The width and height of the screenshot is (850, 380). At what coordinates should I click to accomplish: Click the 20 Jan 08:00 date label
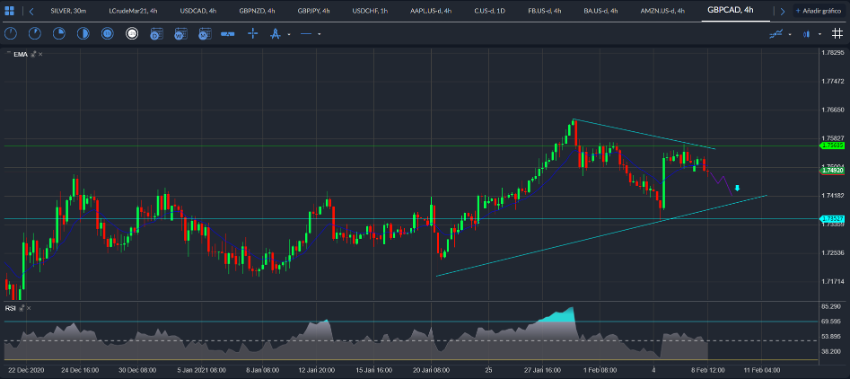[431, 370]
